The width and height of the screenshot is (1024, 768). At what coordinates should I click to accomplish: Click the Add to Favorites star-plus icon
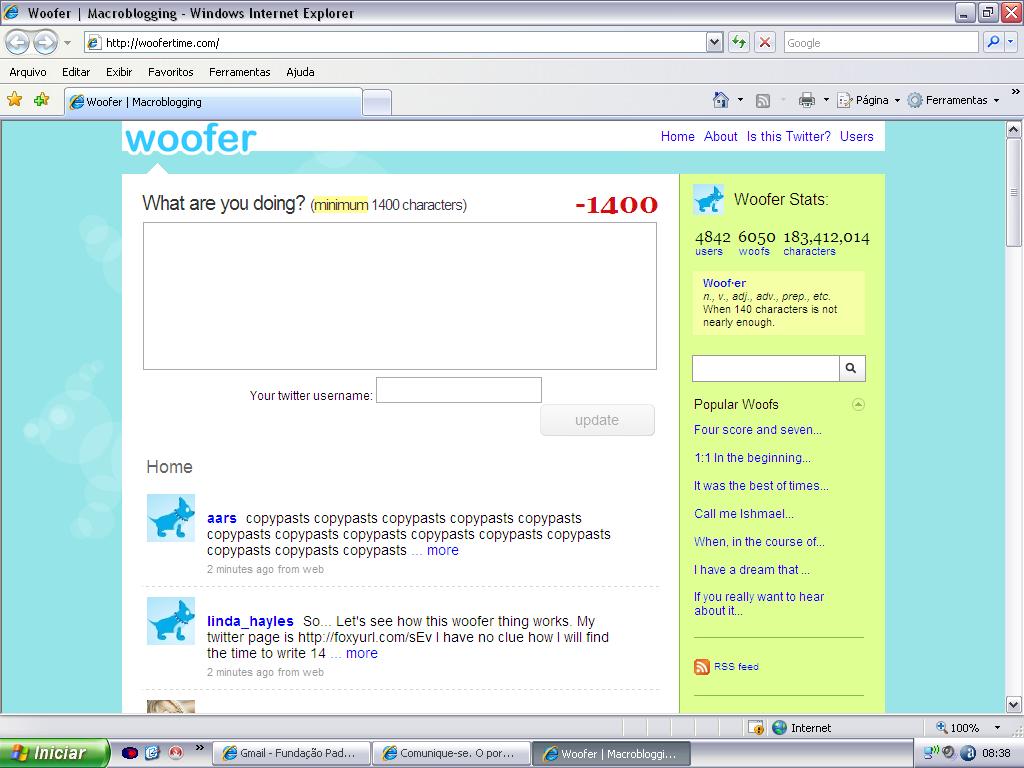(42, 99)
